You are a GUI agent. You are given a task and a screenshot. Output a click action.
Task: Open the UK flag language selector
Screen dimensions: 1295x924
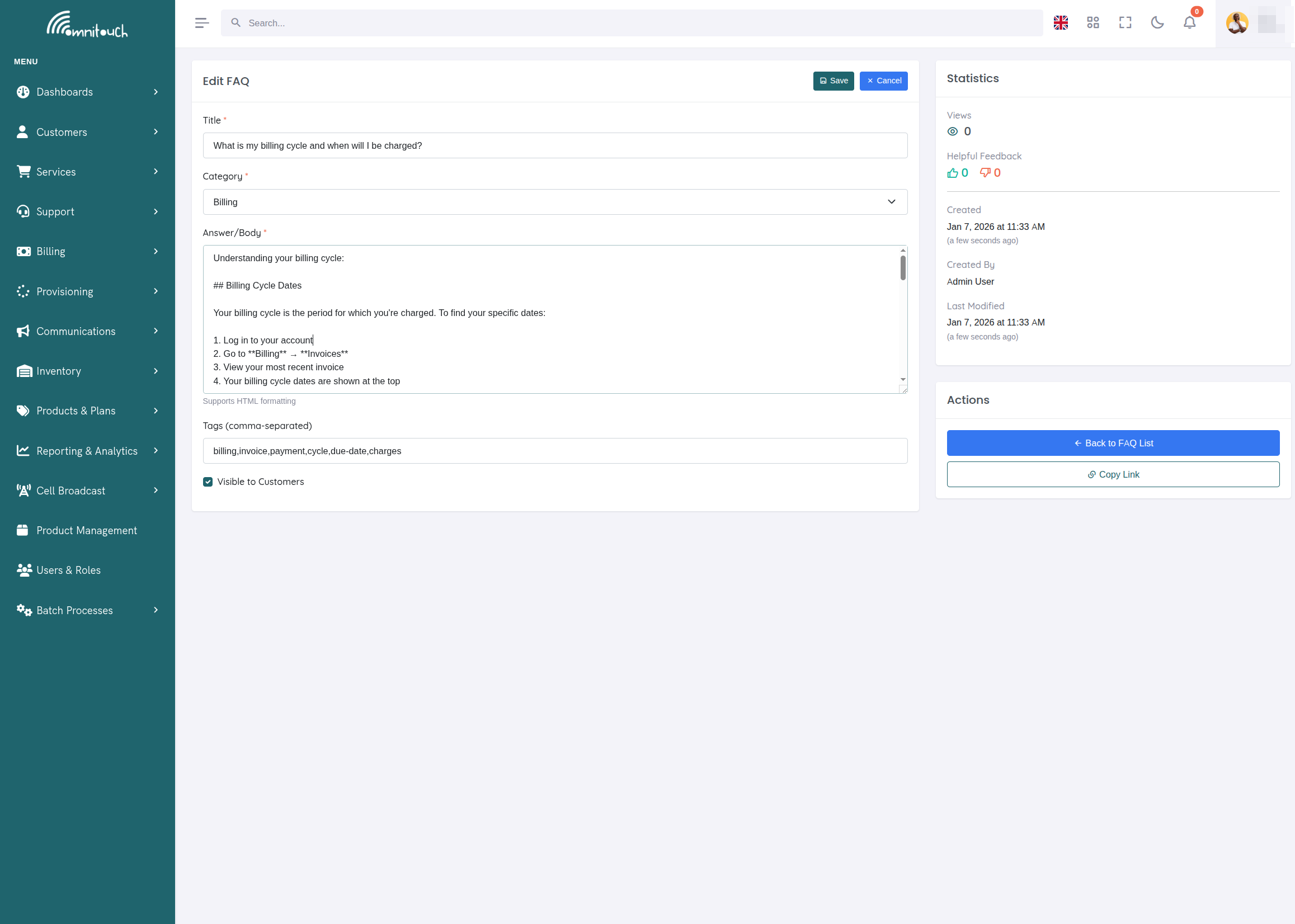pyautogui.click(x=1061, y=23)
